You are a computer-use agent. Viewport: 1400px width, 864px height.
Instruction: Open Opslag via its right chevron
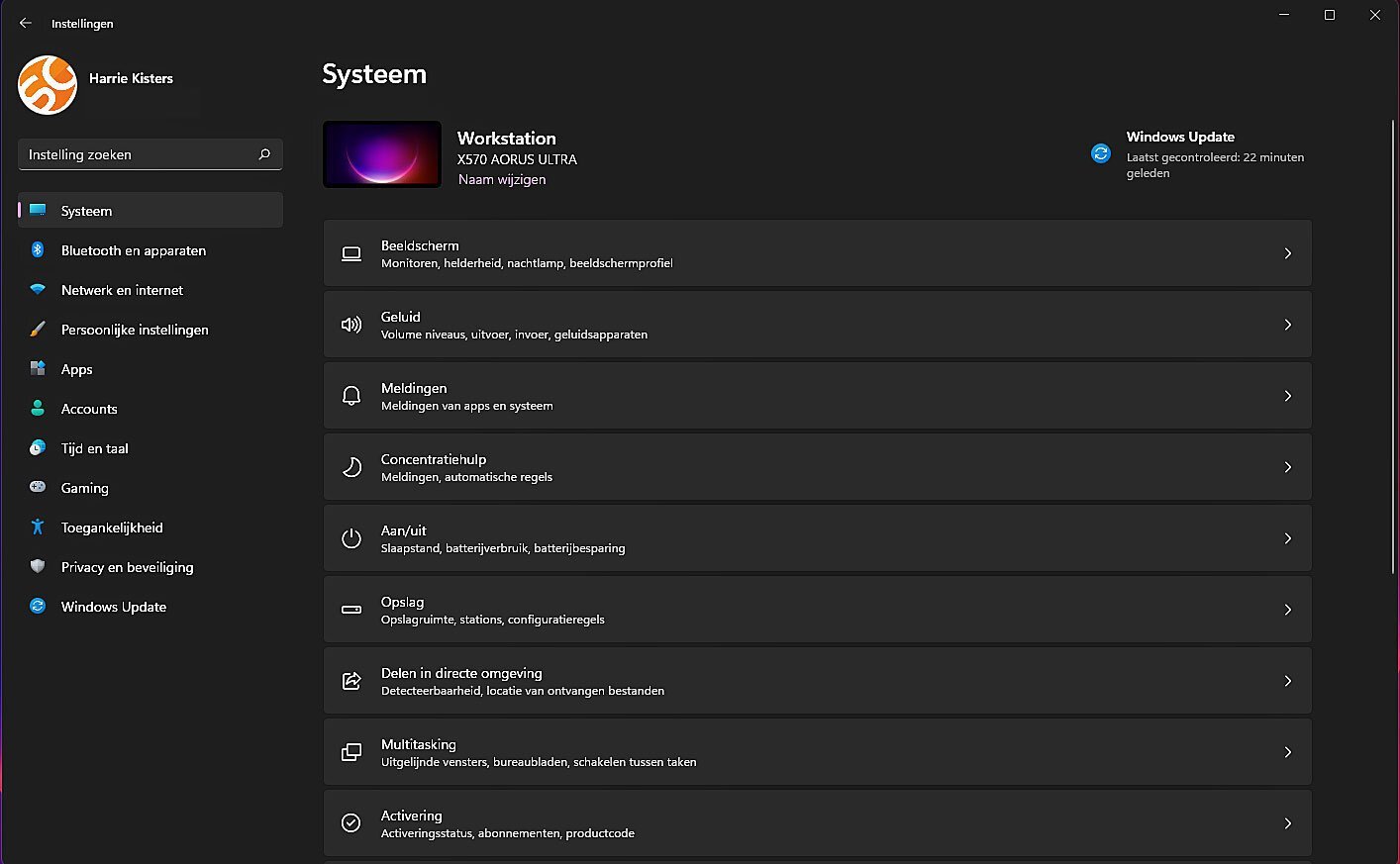point(1288,610)
